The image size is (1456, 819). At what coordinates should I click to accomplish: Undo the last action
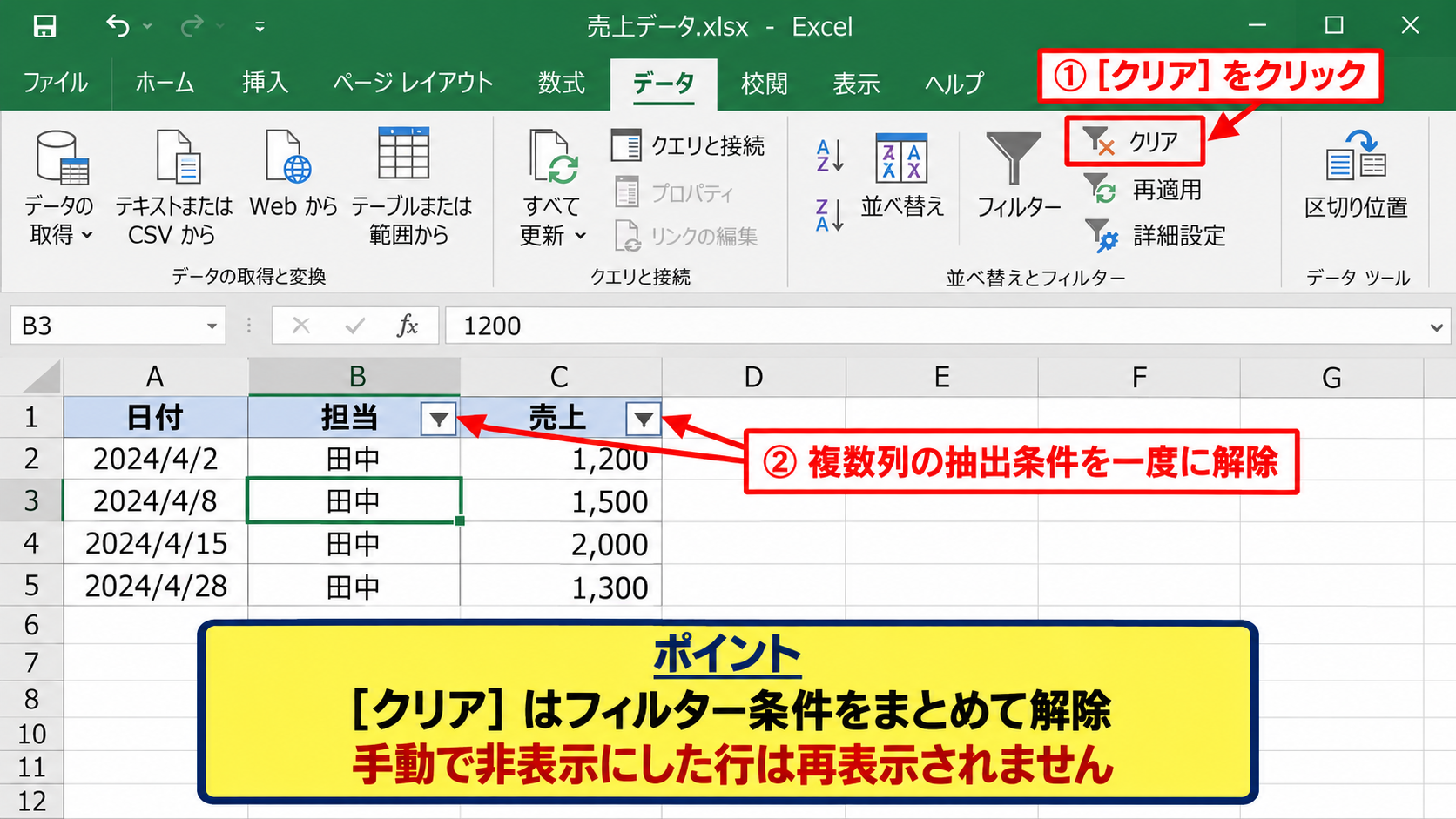pyautogui.click(x=118, y=26)
